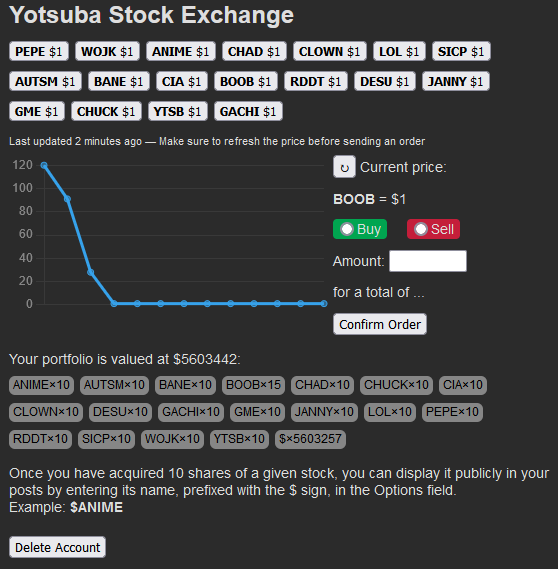Pick the PEPE $1 stock button
The width and height of the screenshot is (558, 569).
(x=38, y=51)
